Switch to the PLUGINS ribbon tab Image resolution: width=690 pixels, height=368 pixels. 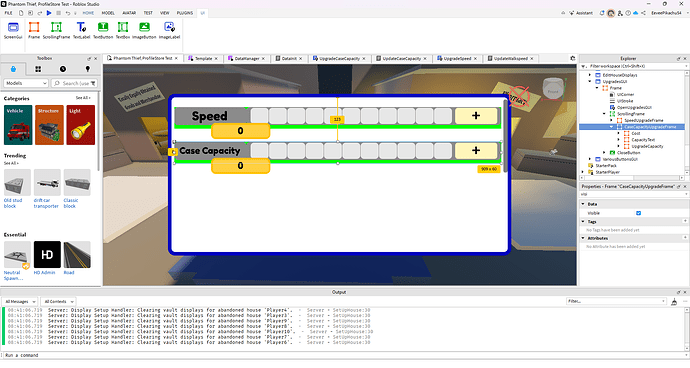point(185,13)
